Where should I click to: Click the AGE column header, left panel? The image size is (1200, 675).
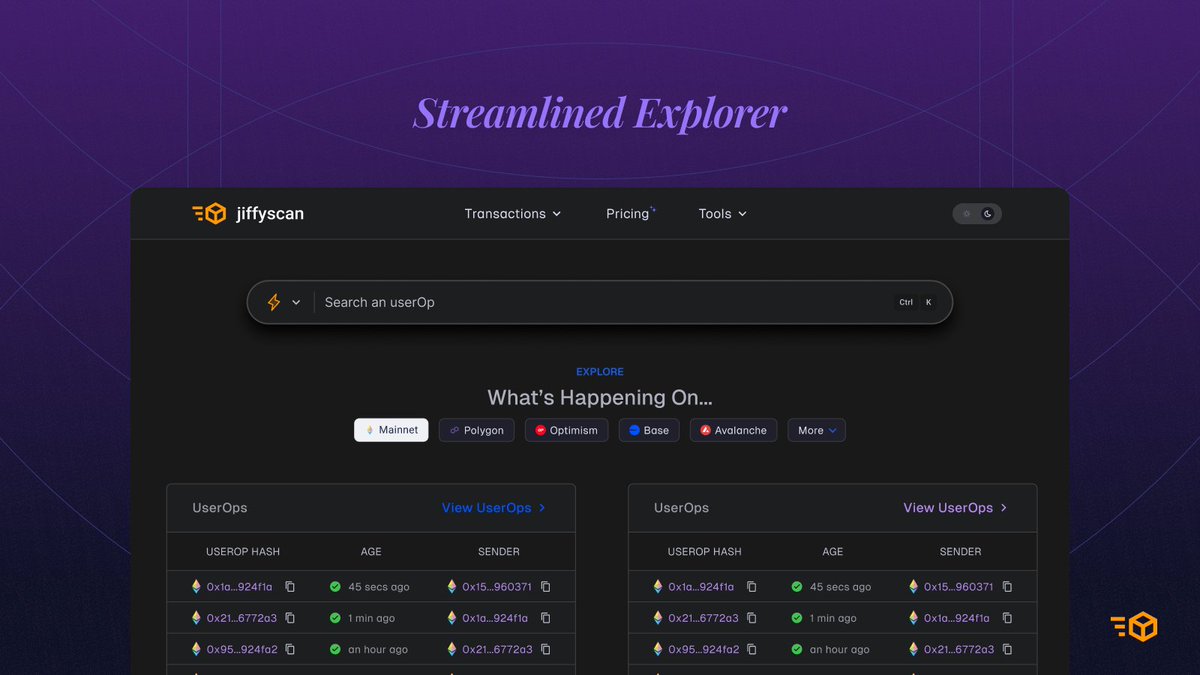point(371,552)
